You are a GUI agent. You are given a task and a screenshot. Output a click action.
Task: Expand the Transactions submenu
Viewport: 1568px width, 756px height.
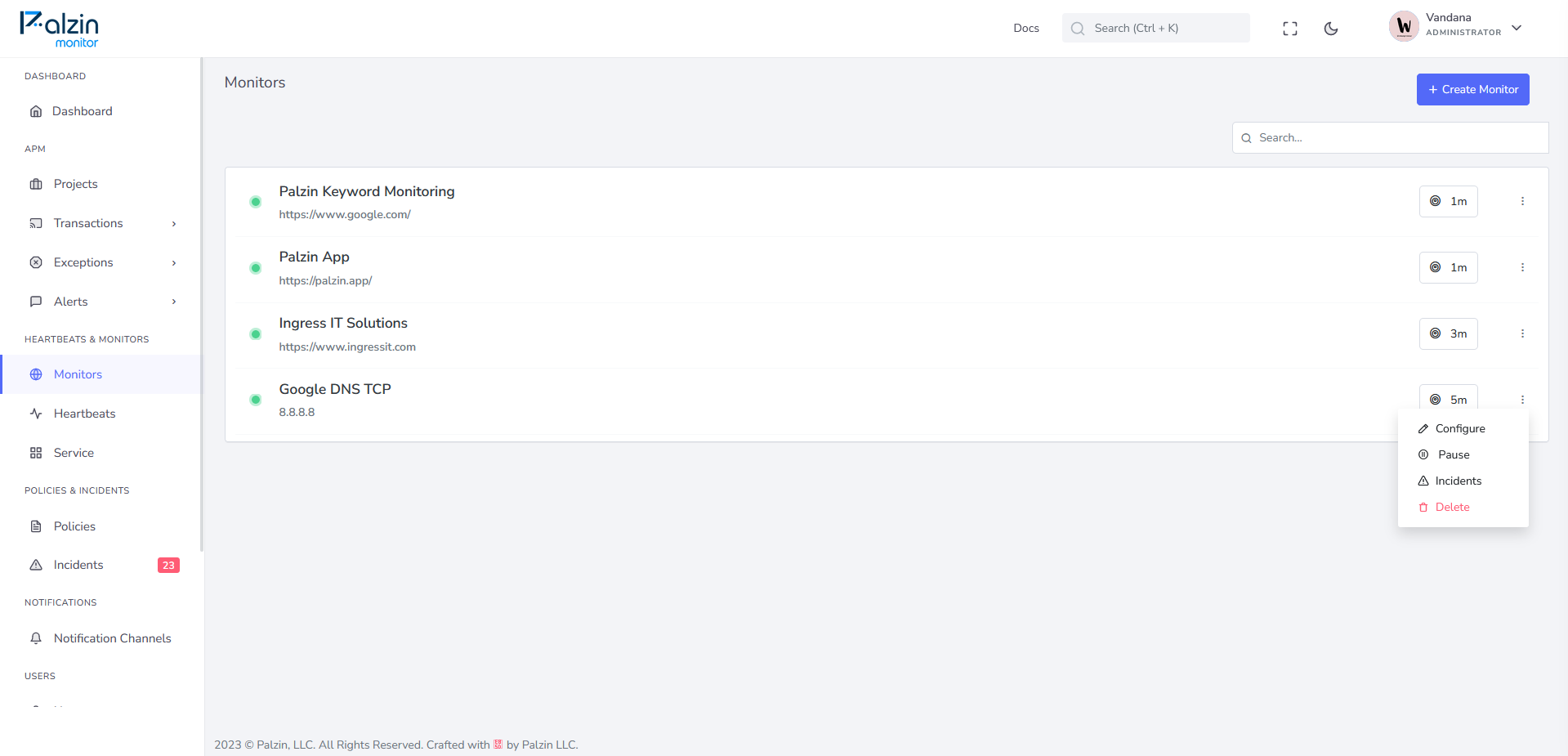174,224
